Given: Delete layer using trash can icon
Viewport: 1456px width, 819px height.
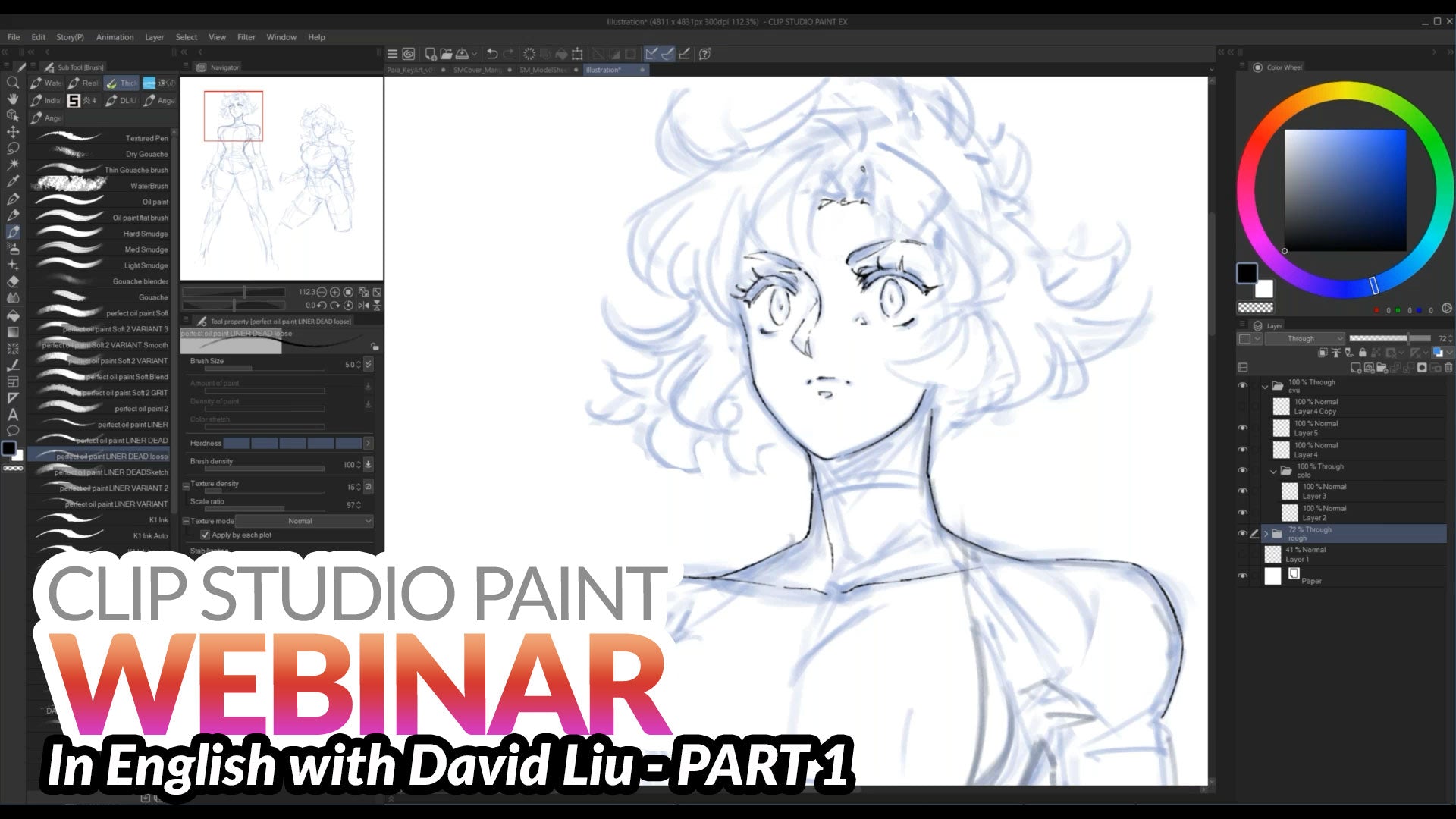Looking at the screenshot, I should [1448, 368].
